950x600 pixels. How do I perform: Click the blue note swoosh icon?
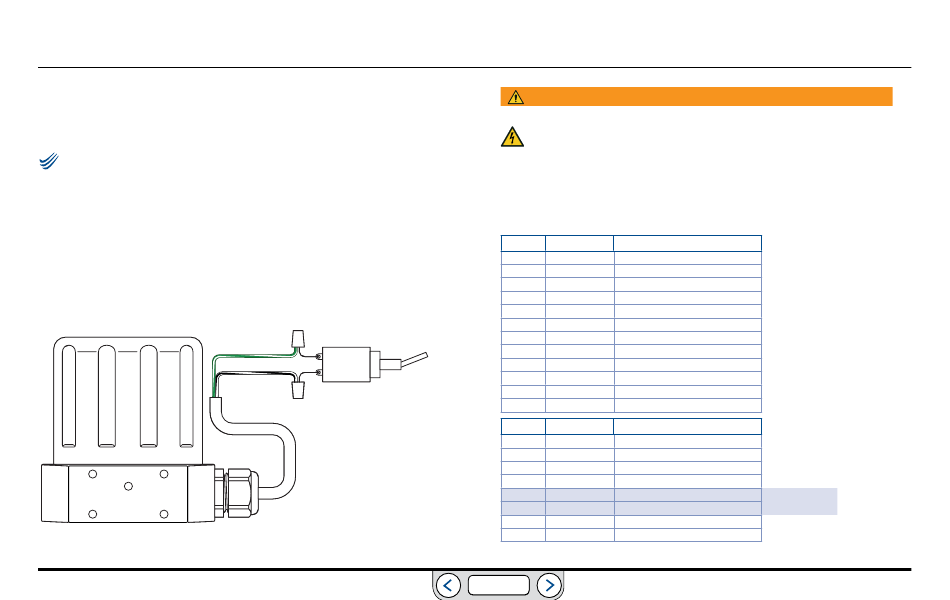49,161
